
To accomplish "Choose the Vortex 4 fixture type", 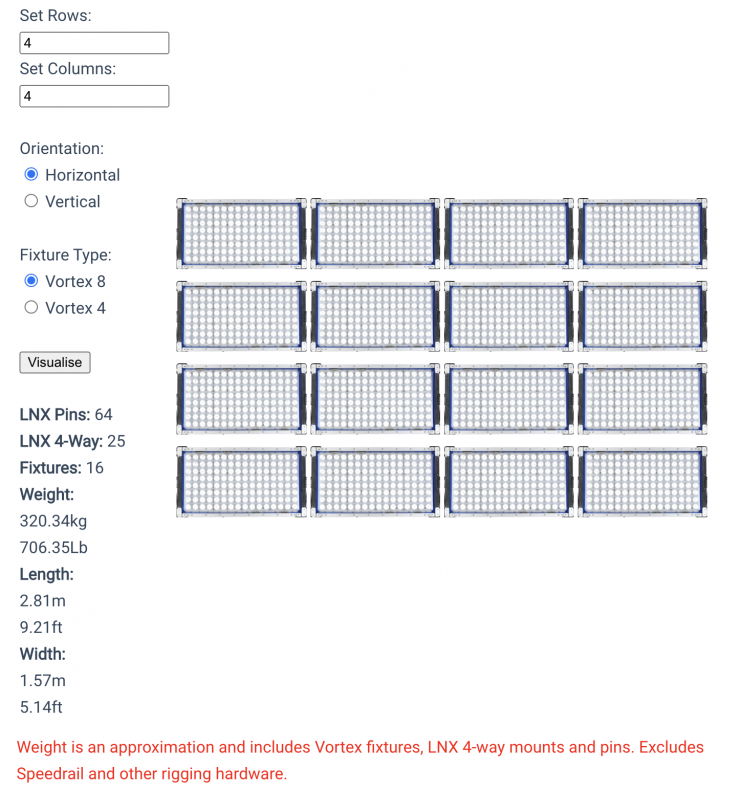I will (x=31, y=308).
